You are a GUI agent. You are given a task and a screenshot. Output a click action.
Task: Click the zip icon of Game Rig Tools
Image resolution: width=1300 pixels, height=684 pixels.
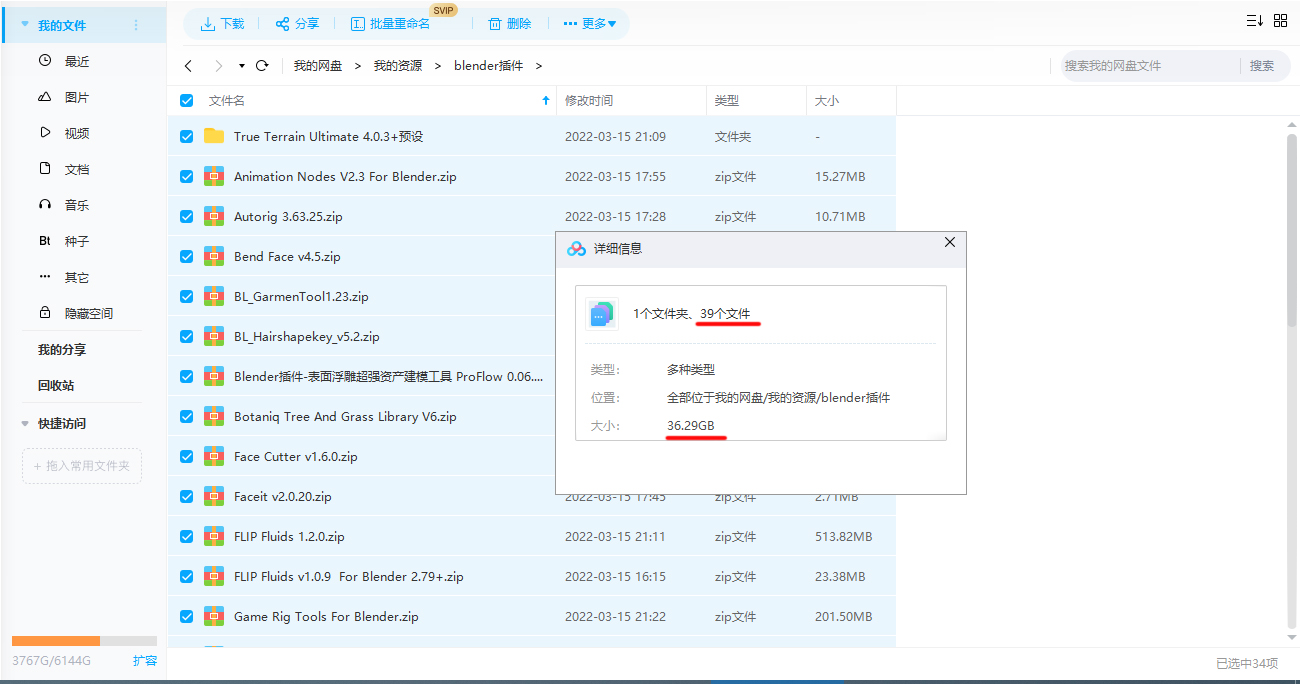(214, 616)
